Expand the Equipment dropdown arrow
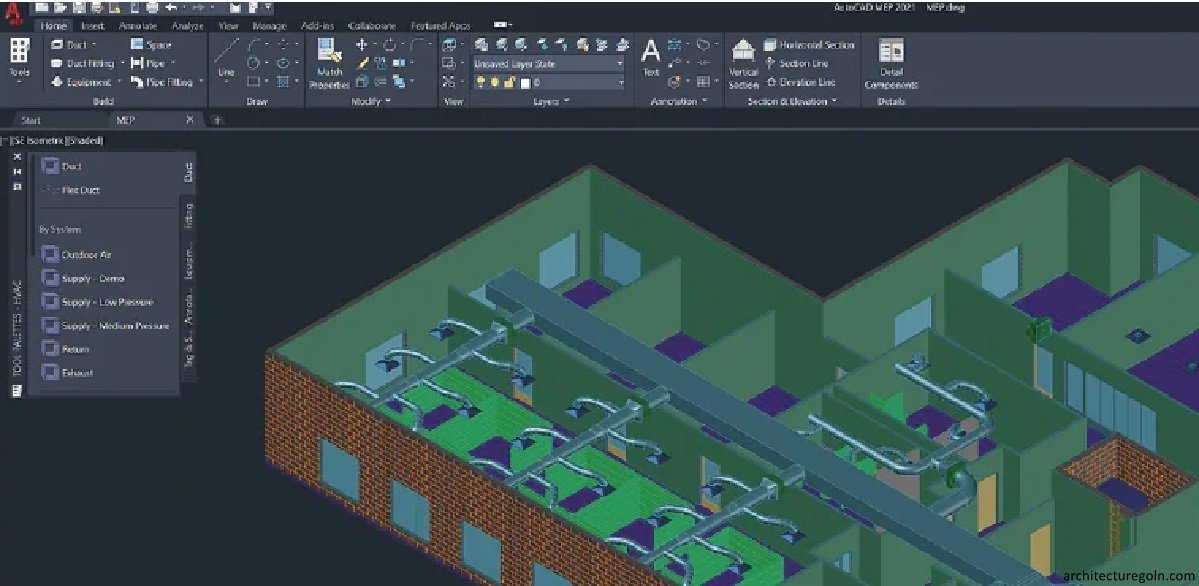Image resolution: width=1199 pixels, height=586 pixels. (x=119, y=83)
